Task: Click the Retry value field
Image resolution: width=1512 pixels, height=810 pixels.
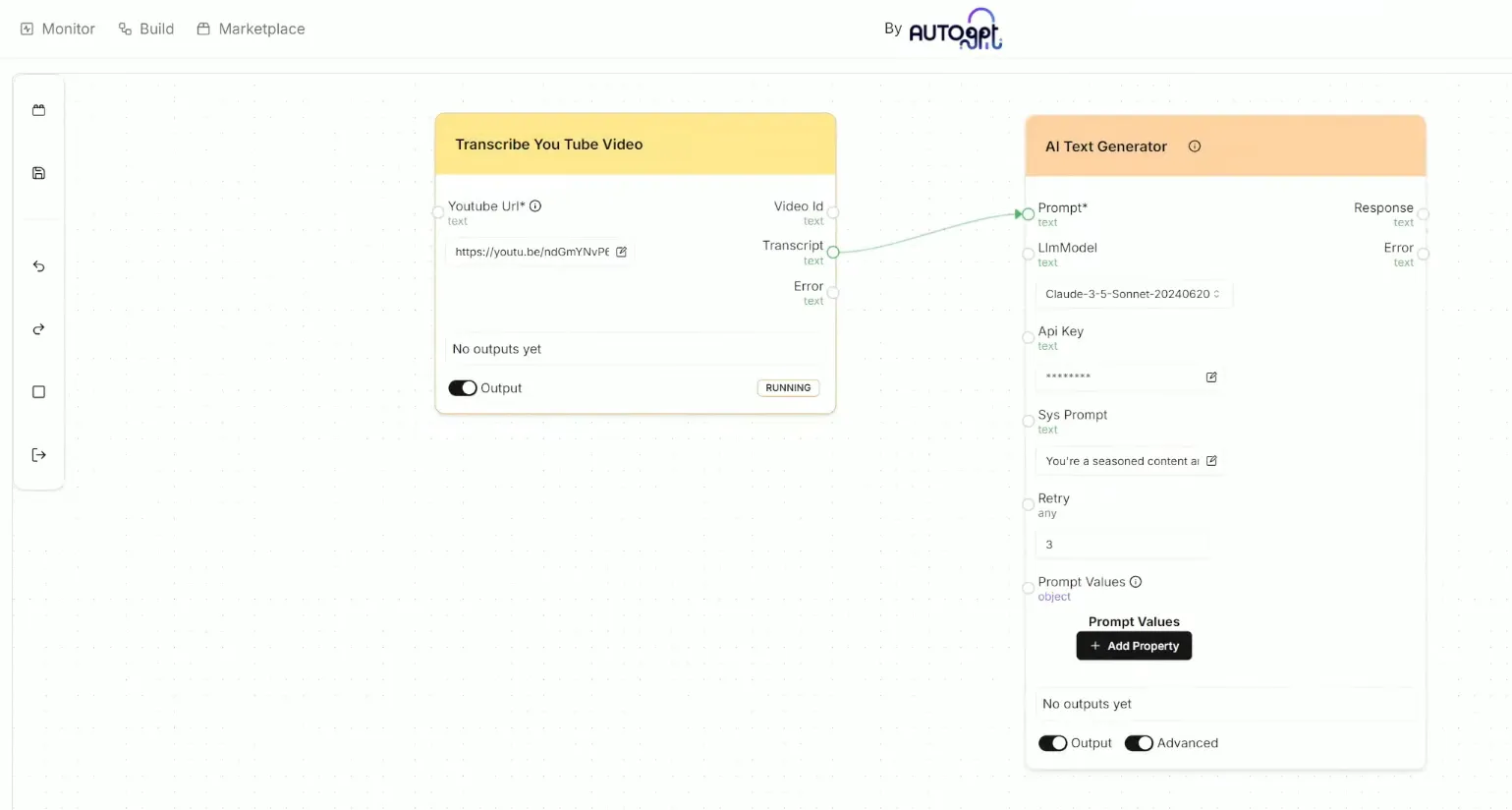Action: pos(1123,545)
